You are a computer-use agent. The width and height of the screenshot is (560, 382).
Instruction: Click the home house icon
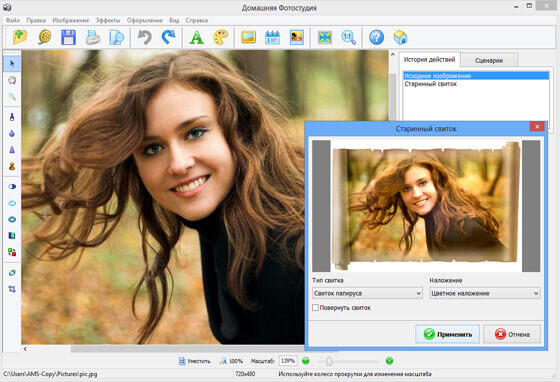(x=400, y=37)
